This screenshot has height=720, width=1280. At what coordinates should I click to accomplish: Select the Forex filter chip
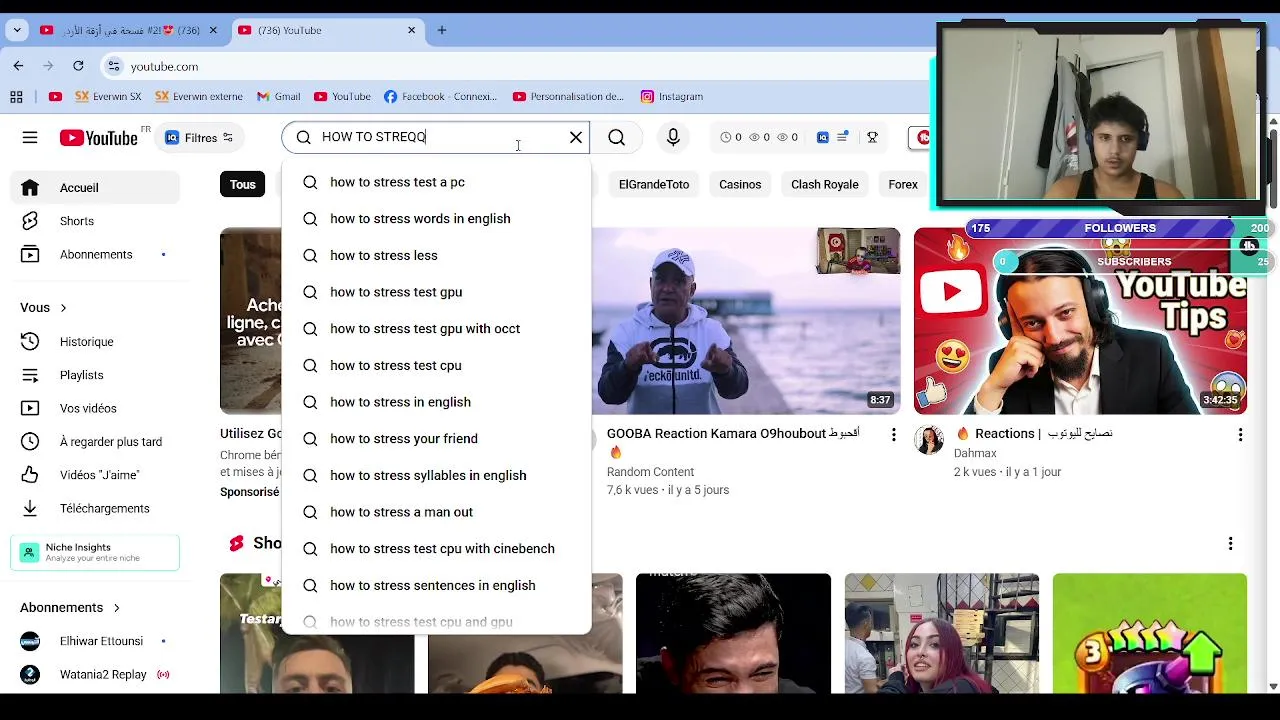point(903,184)
